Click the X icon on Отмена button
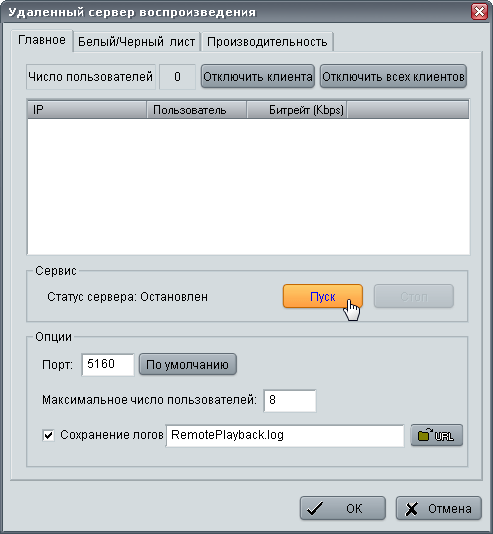This screenshot has width=493, height=534. (411, 509)
